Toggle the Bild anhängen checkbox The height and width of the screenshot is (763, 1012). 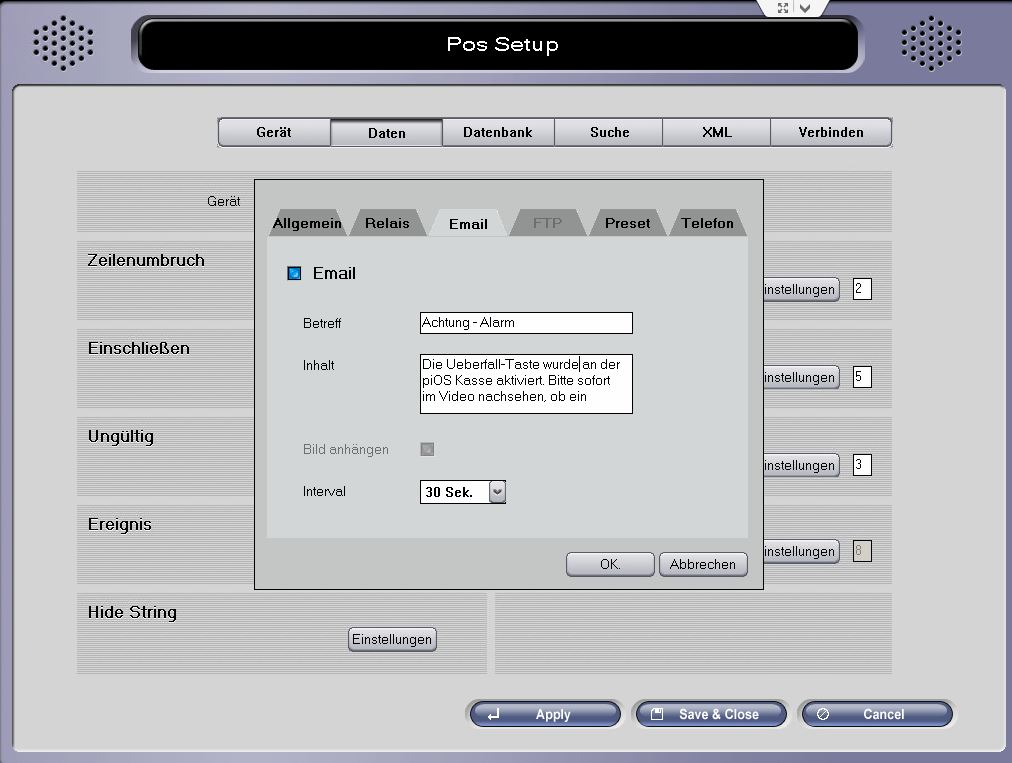427,449
